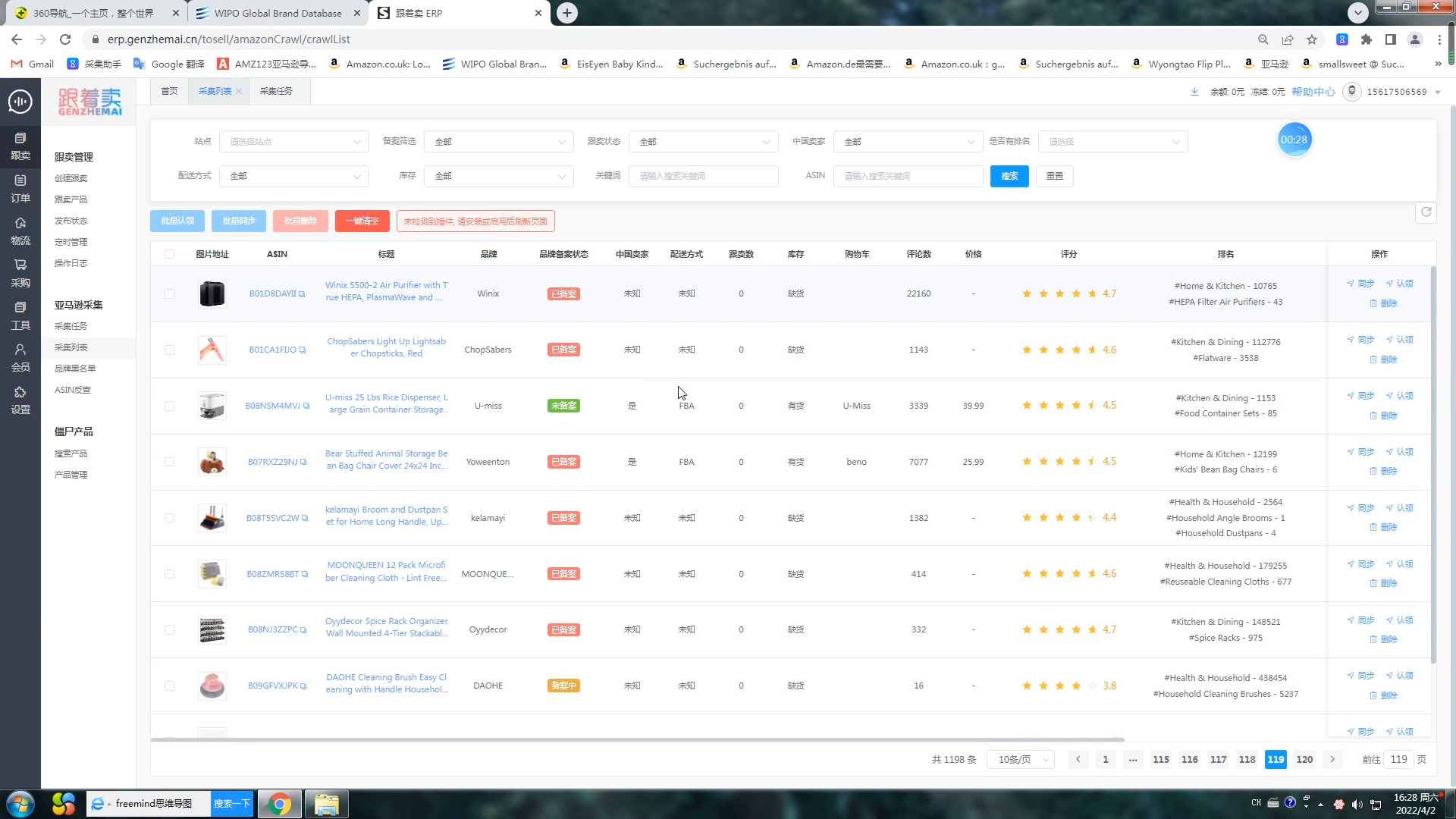Open the 库存 dropdown
The image size is (1456, 819).
[499, 176]
